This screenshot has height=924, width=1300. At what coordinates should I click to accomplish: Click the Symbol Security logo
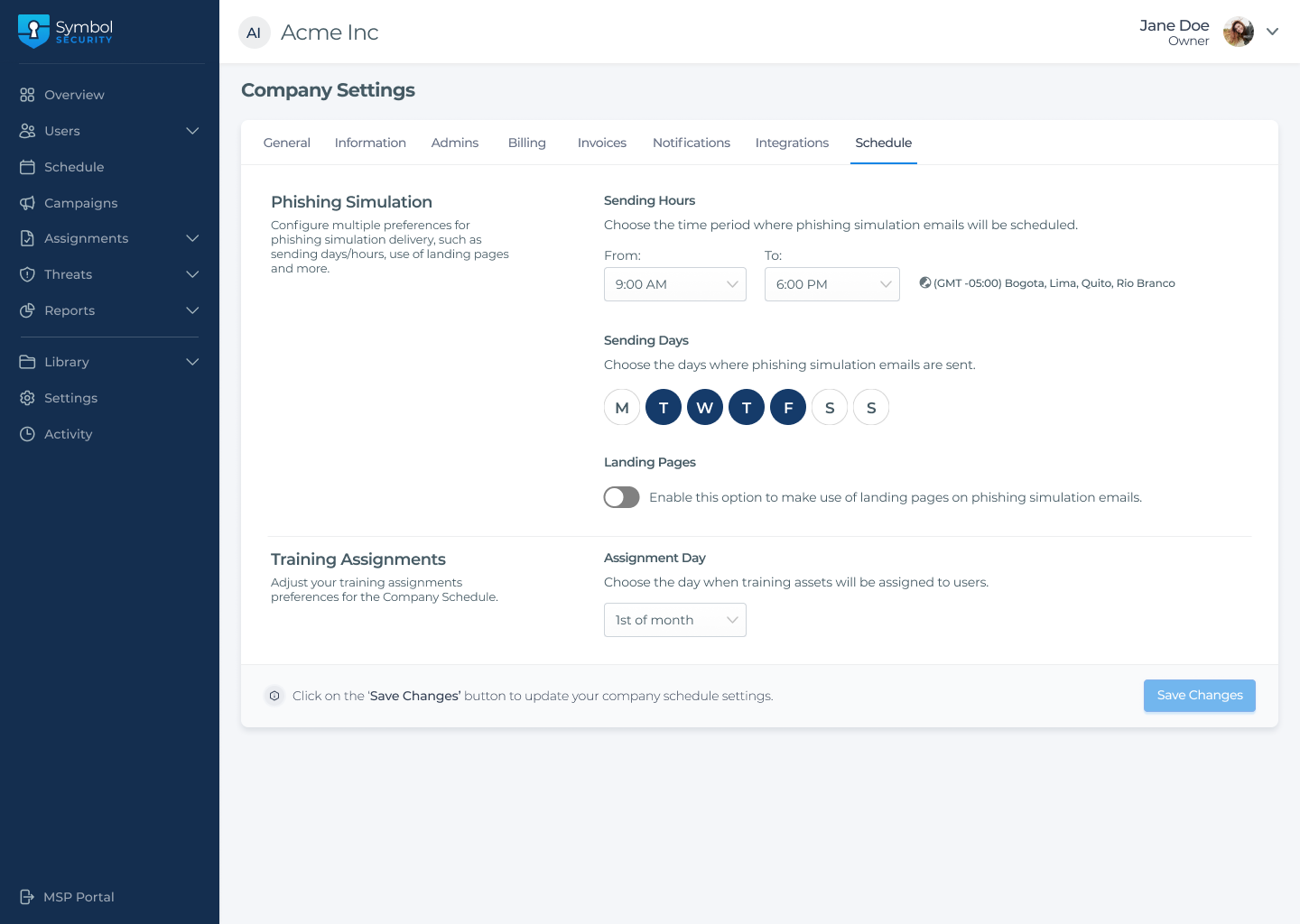point(65,31)
